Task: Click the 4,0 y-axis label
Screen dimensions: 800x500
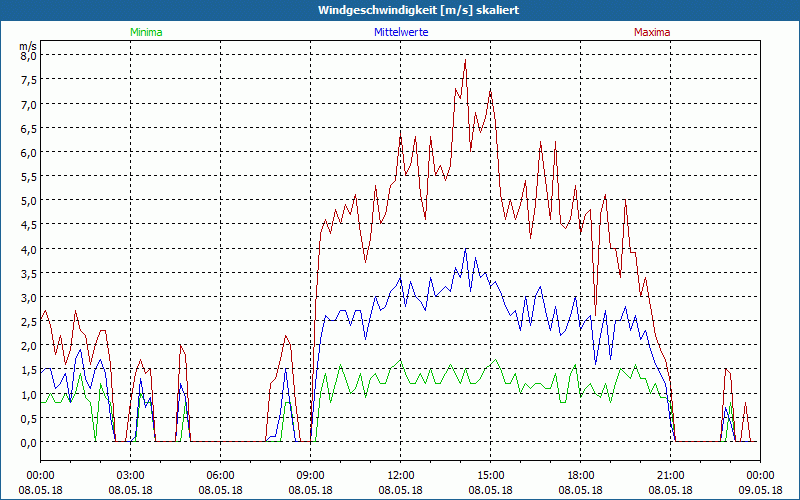Action: click(x=29, y=249)
